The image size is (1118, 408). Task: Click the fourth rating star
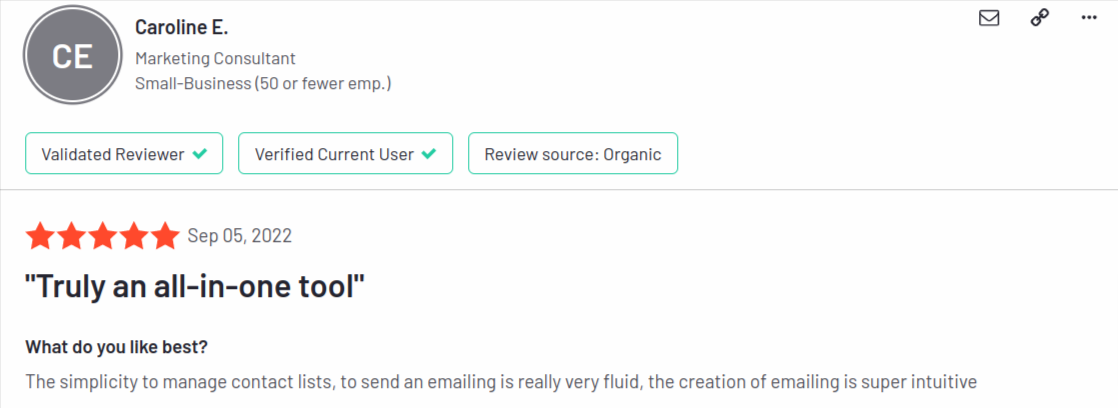pos(134,237)
